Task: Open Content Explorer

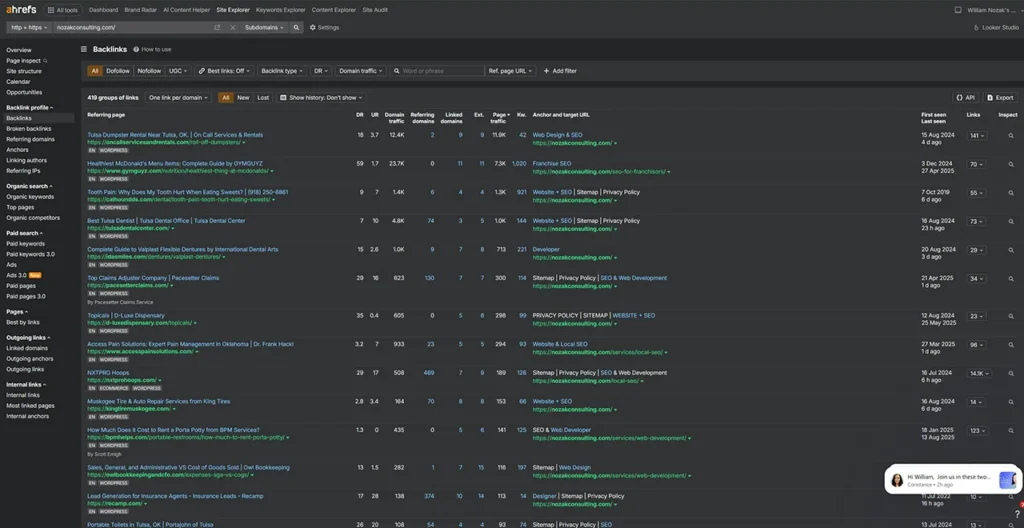Action: click(334, 10)
